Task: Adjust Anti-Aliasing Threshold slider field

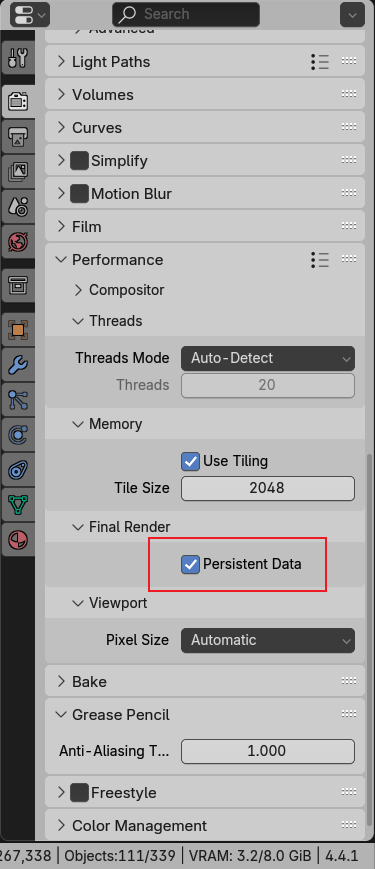Action: (x=268, y=752)
